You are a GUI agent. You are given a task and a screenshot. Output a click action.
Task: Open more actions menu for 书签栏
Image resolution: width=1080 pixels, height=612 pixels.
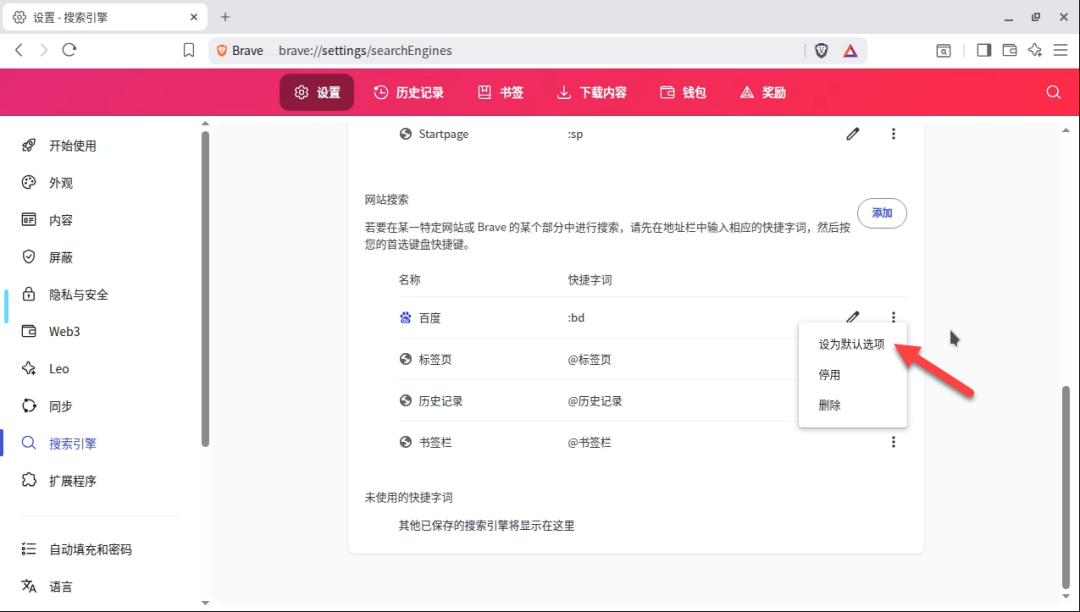[x=893, y=442]
